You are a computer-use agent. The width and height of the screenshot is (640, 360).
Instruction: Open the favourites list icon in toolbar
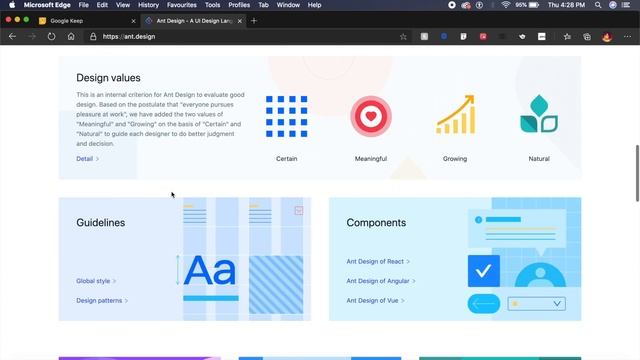pyautogui.click(x=567, y=37)
